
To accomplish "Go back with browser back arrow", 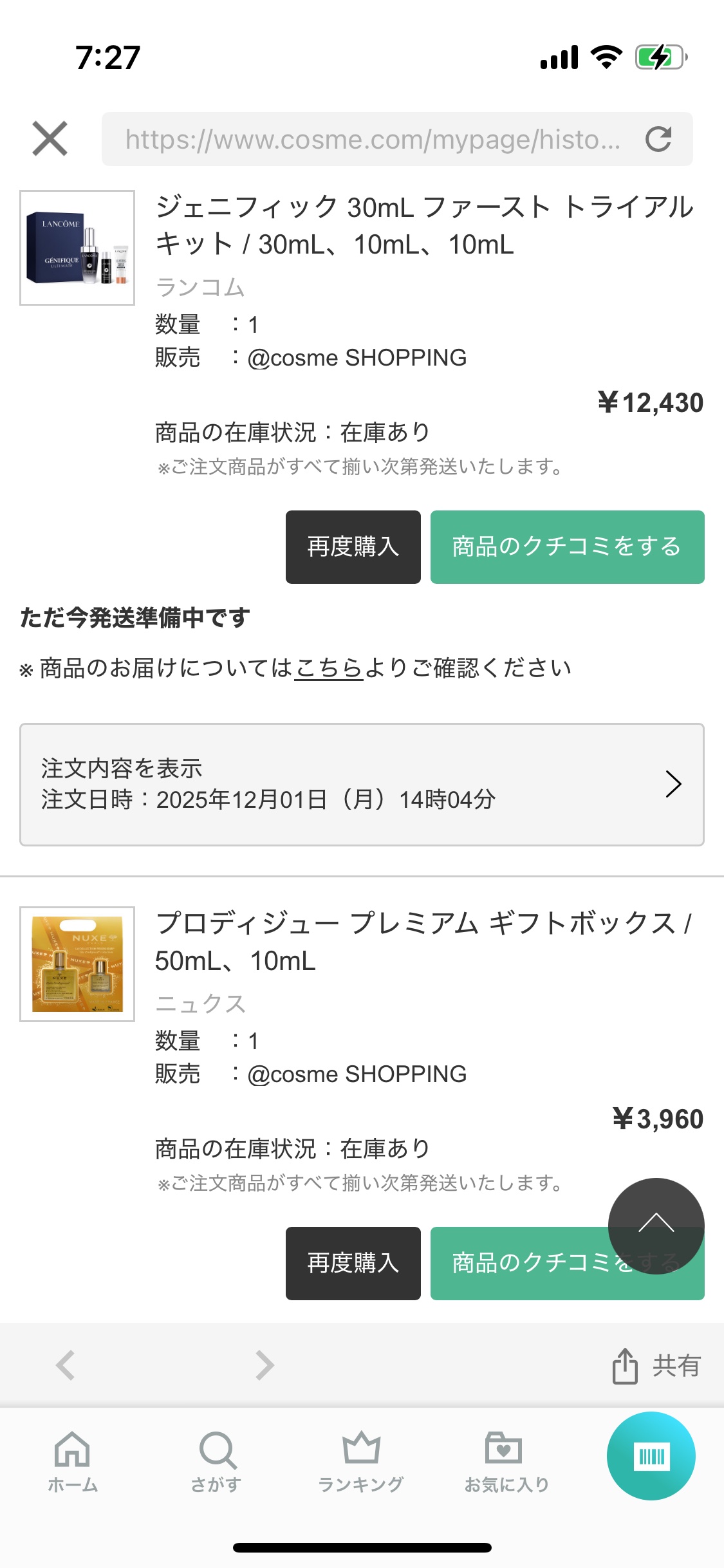I will (66, 1365).
